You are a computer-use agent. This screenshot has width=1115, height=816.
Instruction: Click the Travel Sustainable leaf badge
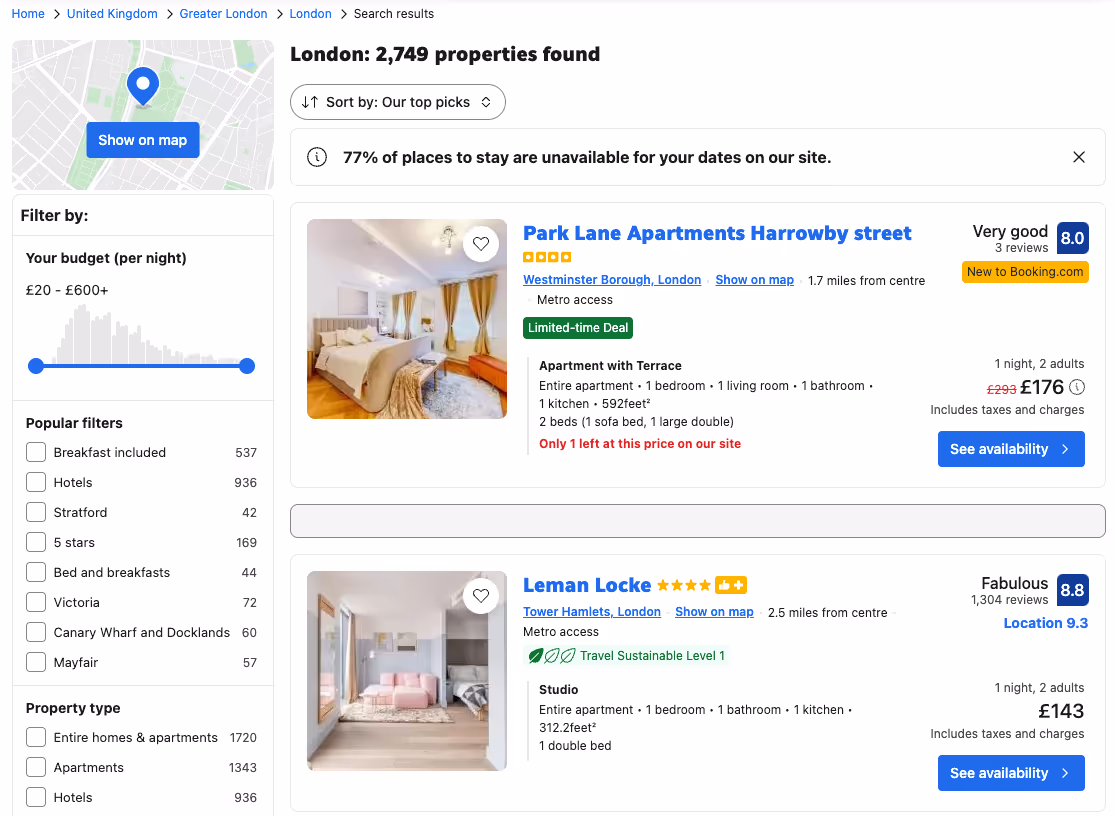[x=551, y=655]
